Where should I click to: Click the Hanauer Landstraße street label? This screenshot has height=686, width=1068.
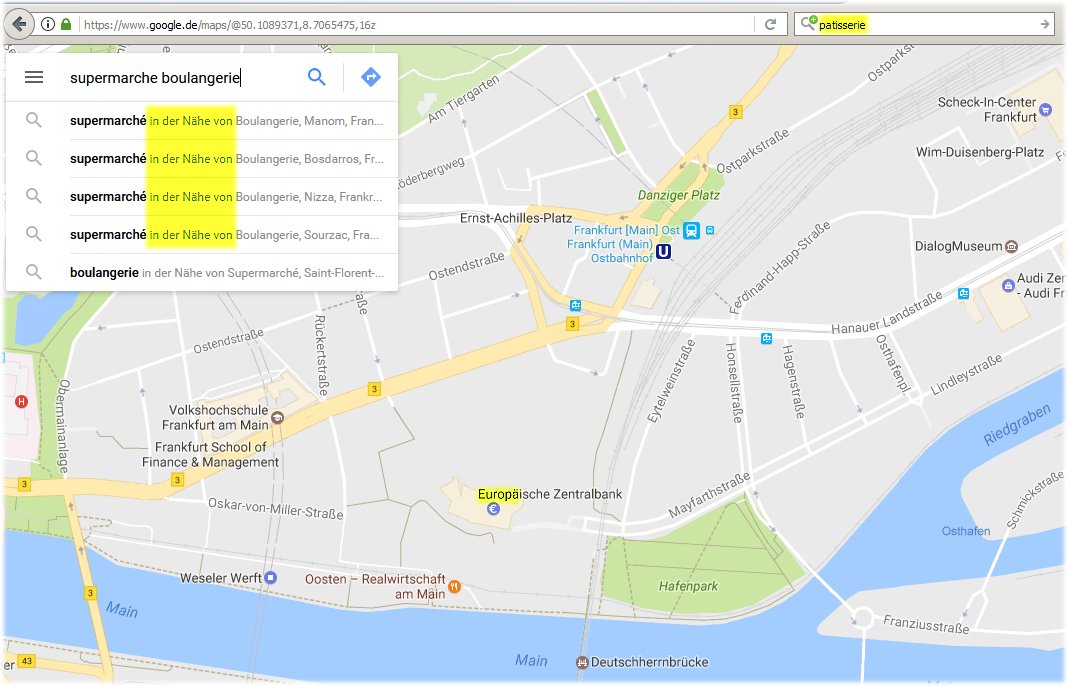click(x=887, y=313)
